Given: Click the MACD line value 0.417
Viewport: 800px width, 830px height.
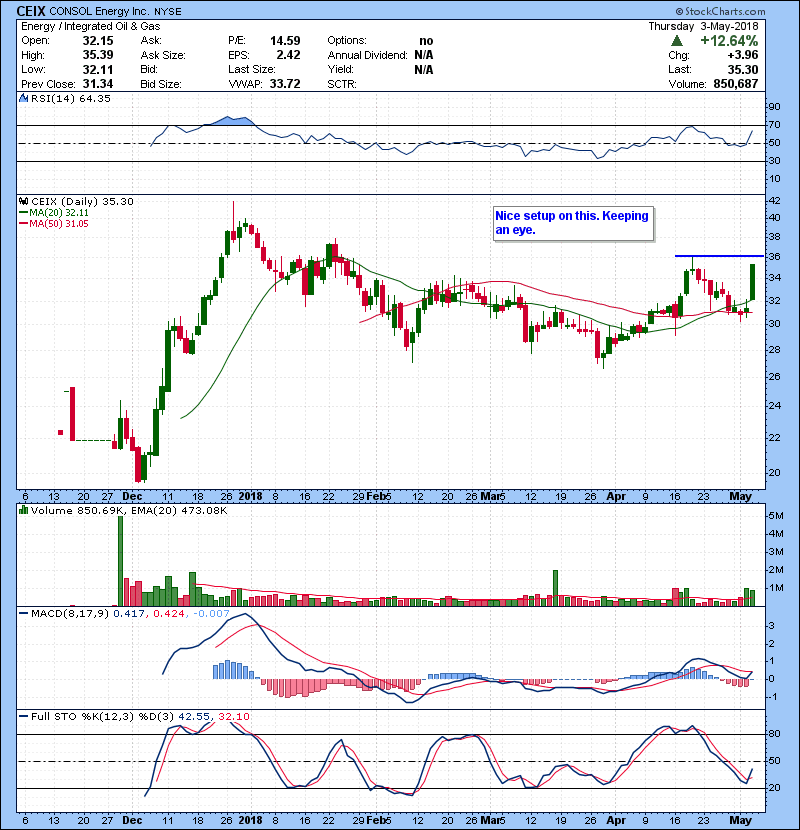Looking at the screenshot, I should click(x=128, y=614).
